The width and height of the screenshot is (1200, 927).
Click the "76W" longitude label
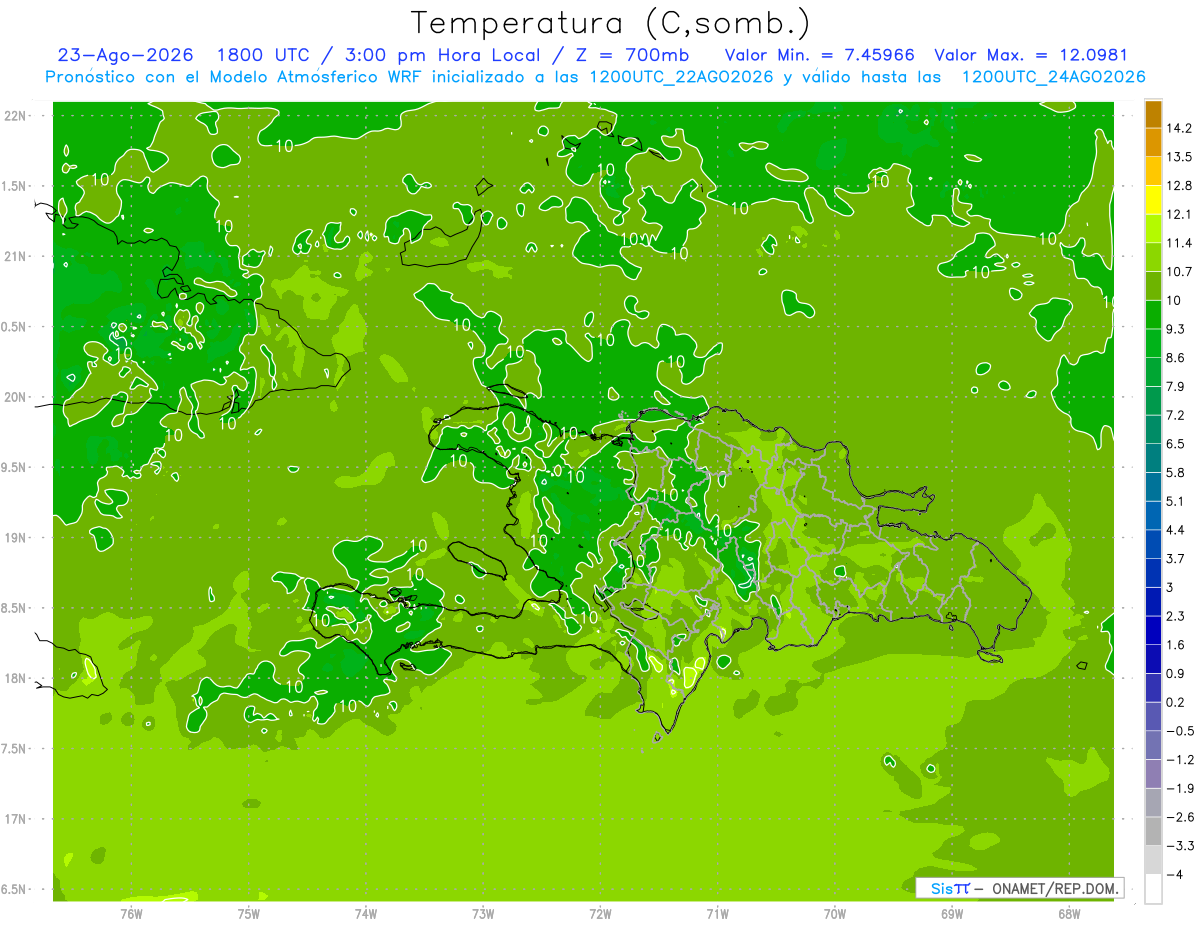pyautogui.click(x=131, y=914)
